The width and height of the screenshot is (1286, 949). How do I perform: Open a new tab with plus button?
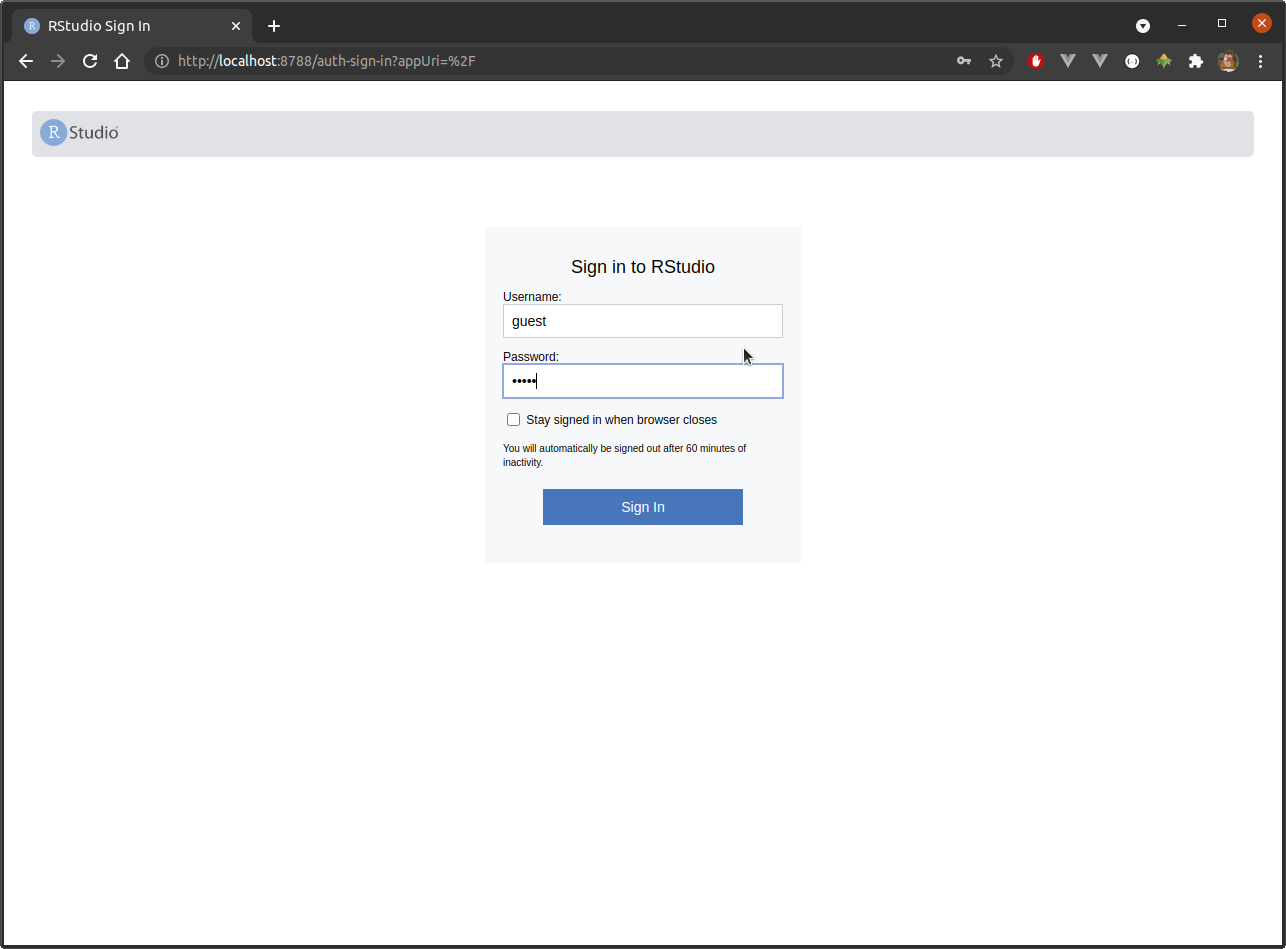(x=274, y=26)
